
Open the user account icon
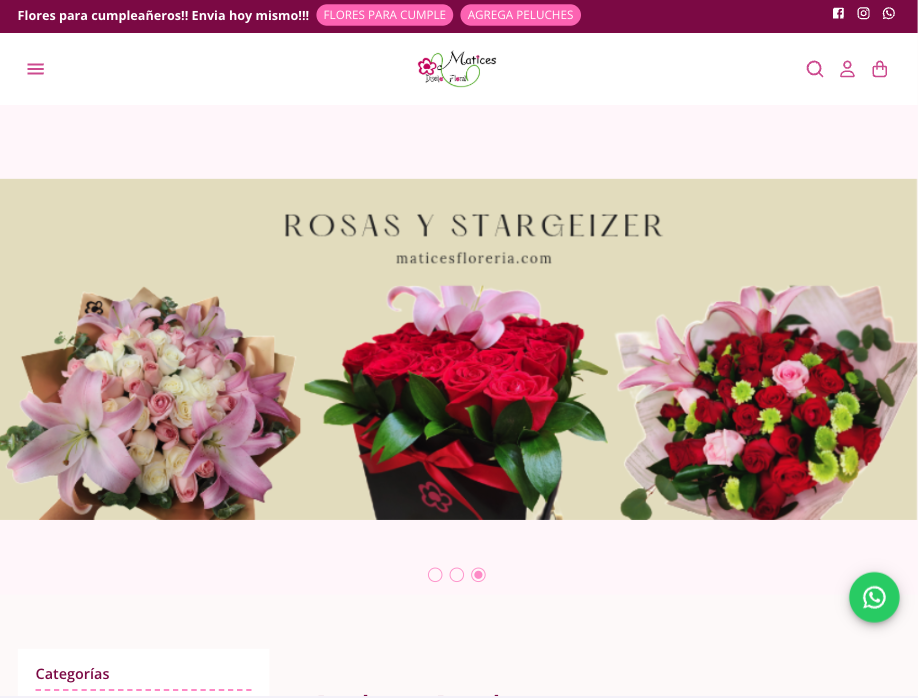(847, 69)
